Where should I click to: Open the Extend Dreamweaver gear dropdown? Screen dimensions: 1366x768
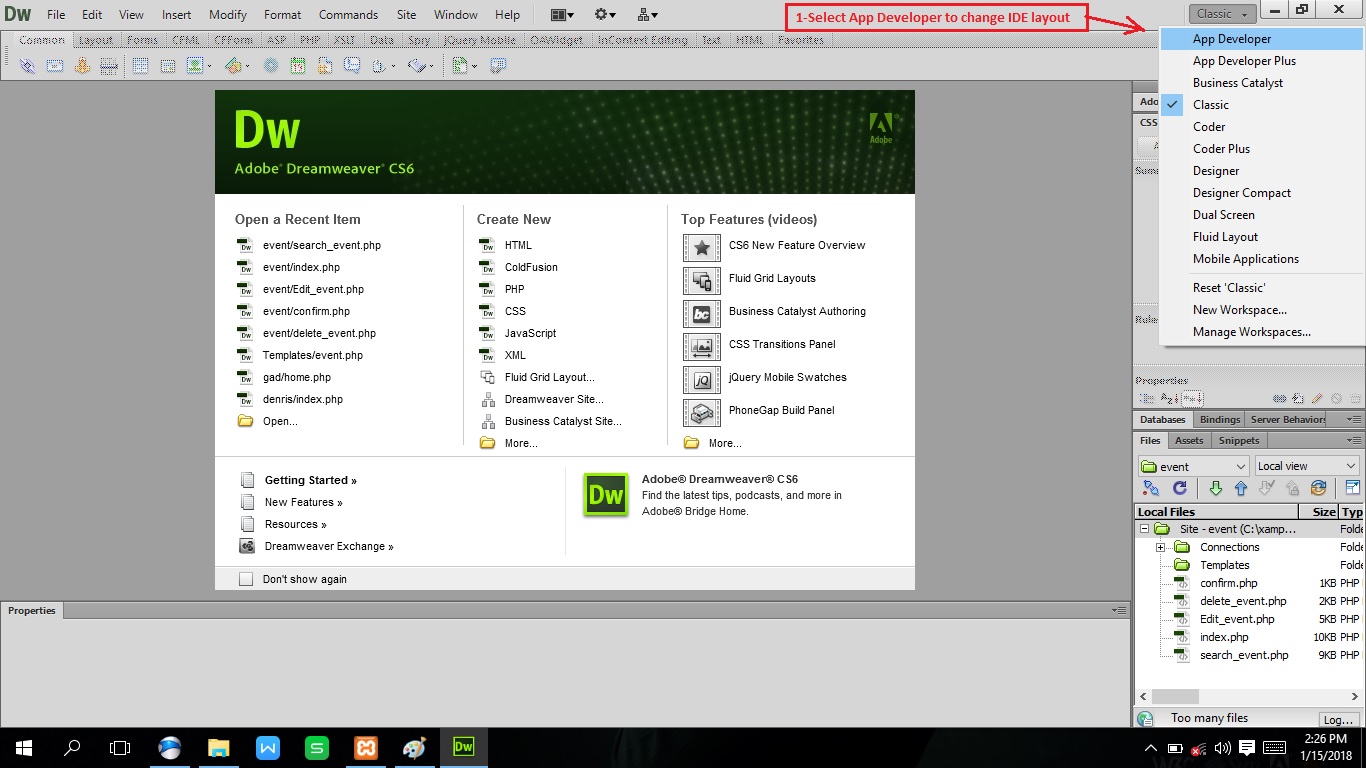pos(605,14)
